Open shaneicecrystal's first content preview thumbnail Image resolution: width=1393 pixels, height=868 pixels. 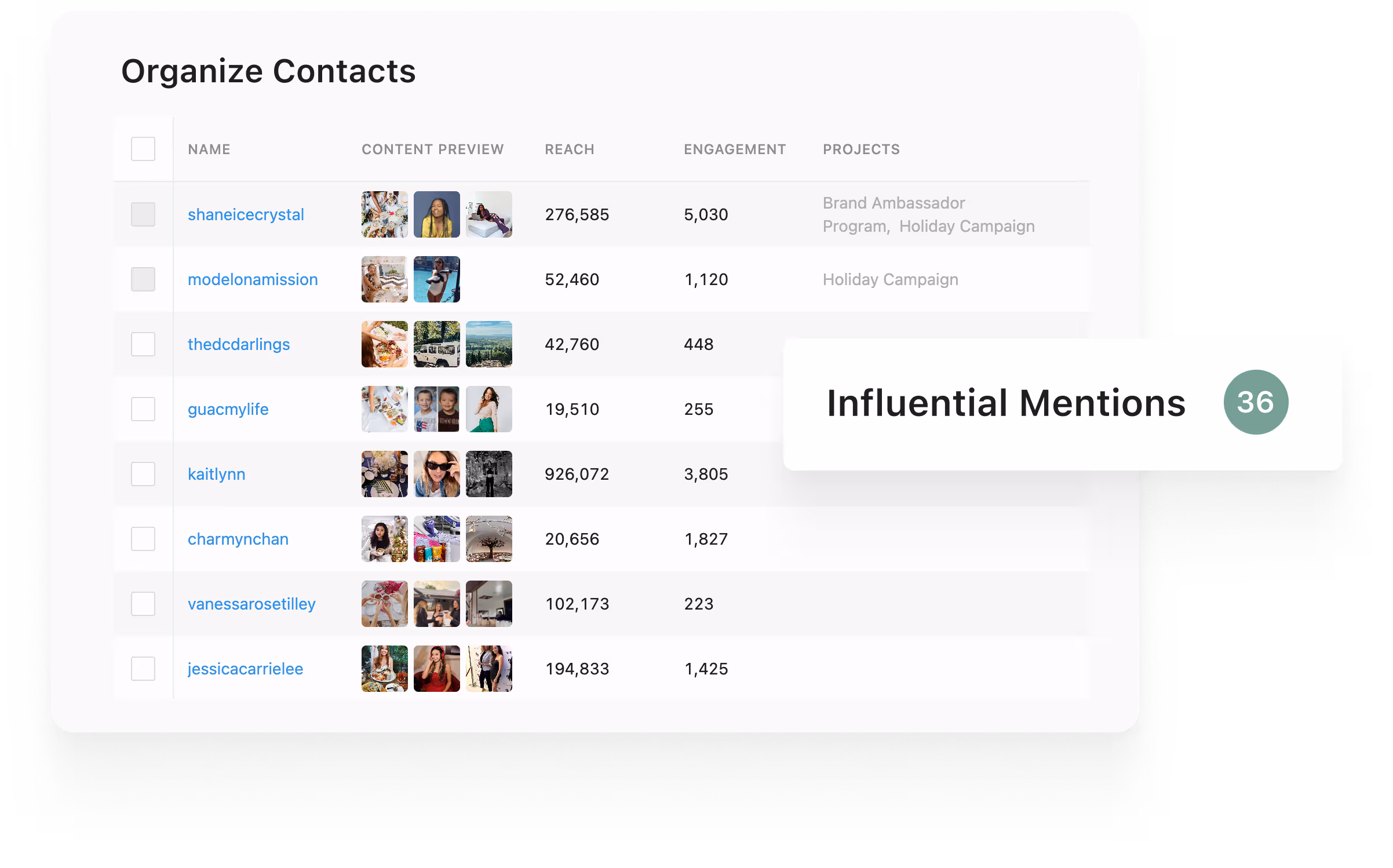click(x=384, y=214)
